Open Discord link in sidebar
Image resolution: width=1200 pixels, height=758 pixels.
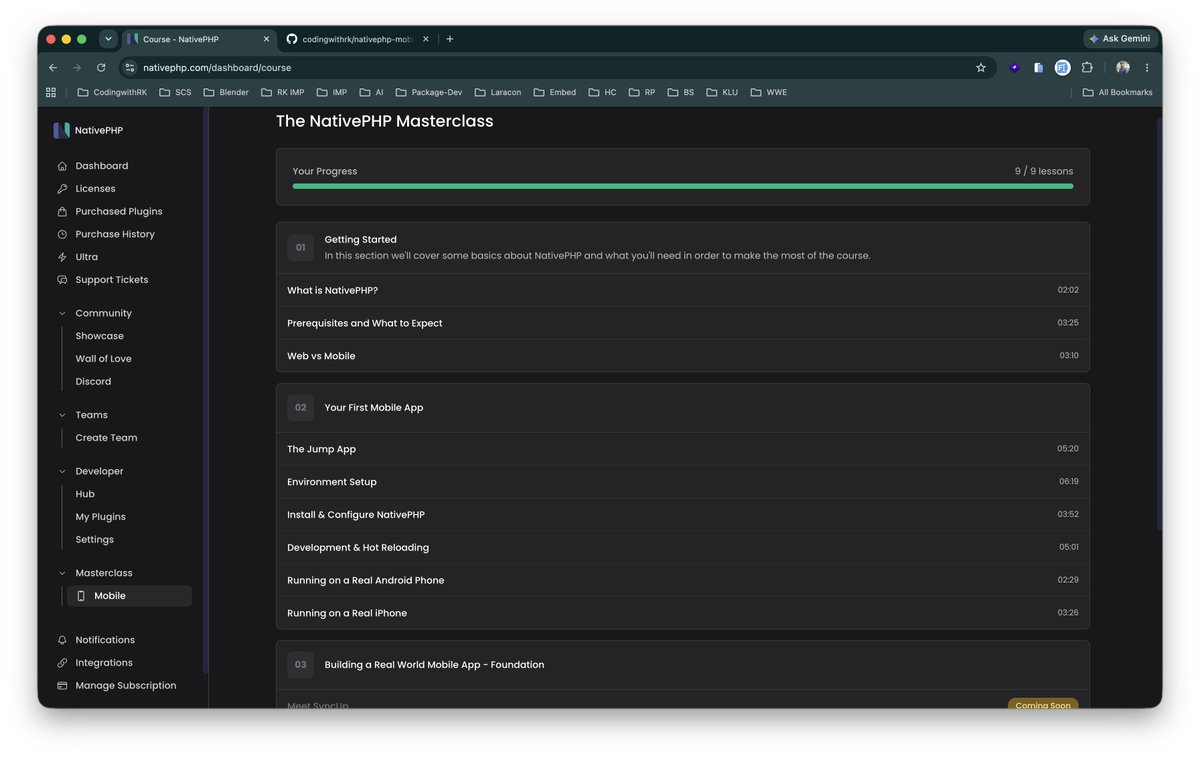tap(93, 382)
